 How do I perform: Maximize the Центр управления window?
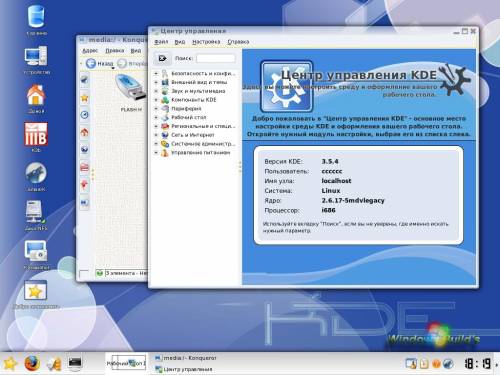(x=465, y=31)
